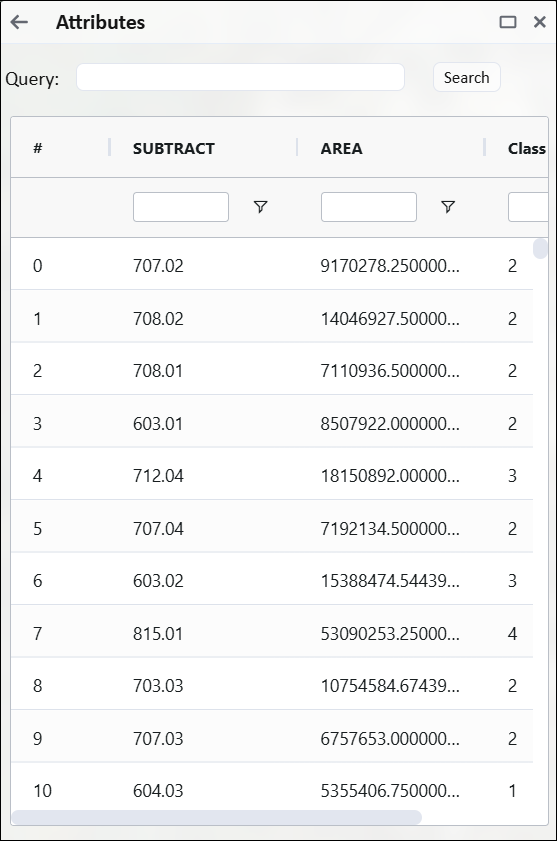
Task: Click AREA cell 8507922.000000...
Action: point(390,424)
